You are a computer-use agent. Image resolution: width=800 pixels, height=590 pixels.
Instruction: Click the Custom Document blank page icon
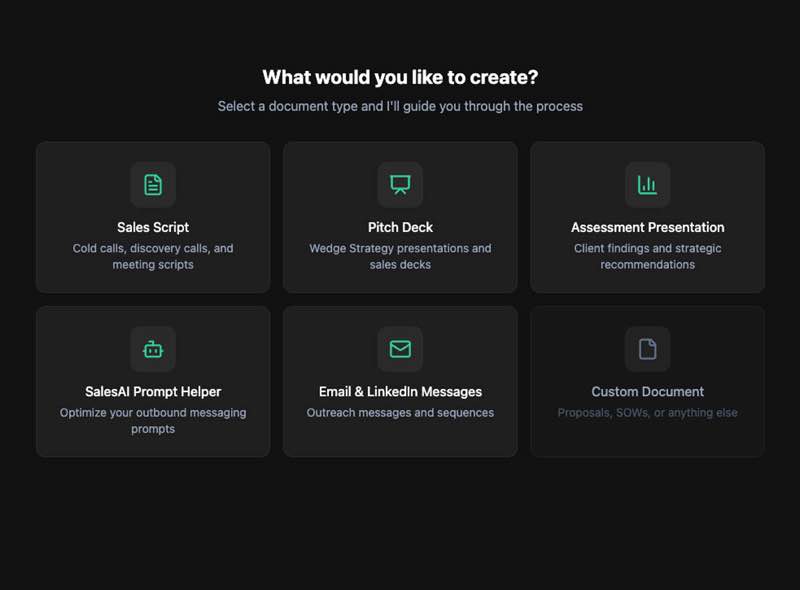[x=647, y=349]
